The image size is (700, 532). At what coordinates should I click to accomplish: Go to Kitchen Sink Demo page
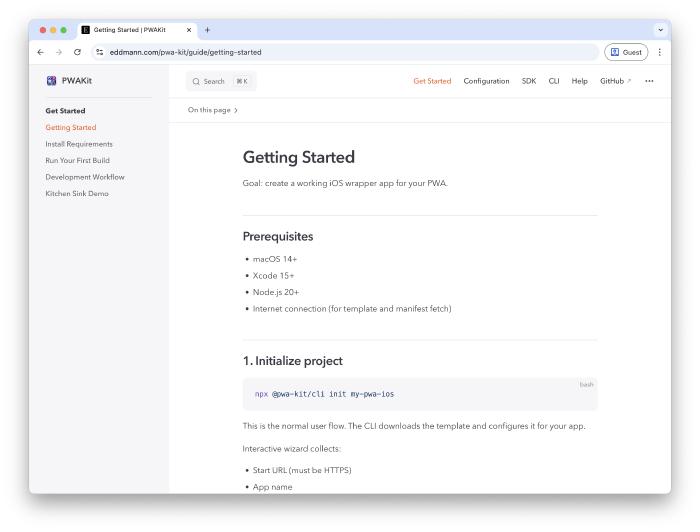77,193
